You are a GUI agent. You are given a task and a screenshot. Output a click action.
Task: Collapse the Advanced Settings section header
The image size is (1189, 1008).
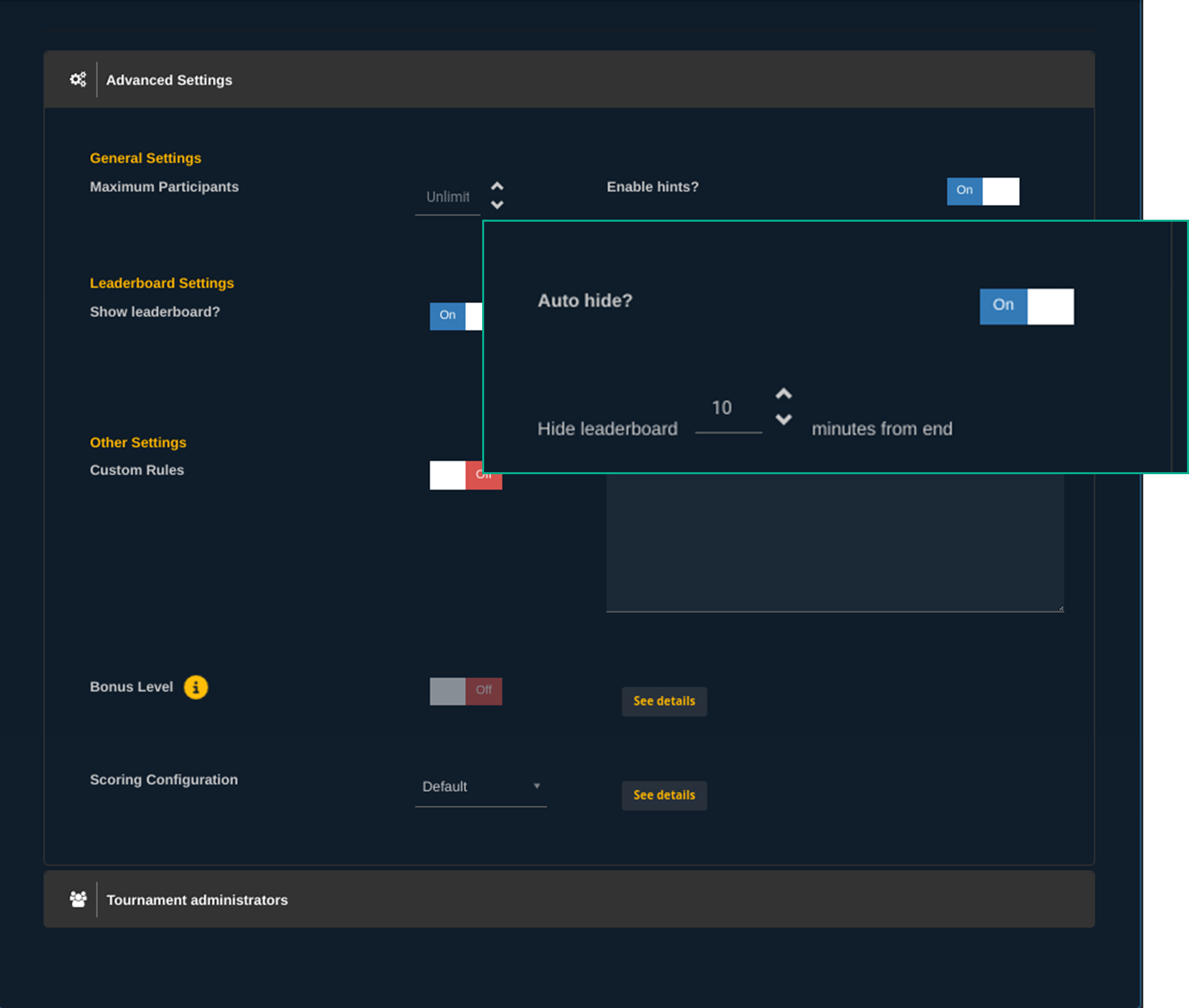[x=569, y=80]
